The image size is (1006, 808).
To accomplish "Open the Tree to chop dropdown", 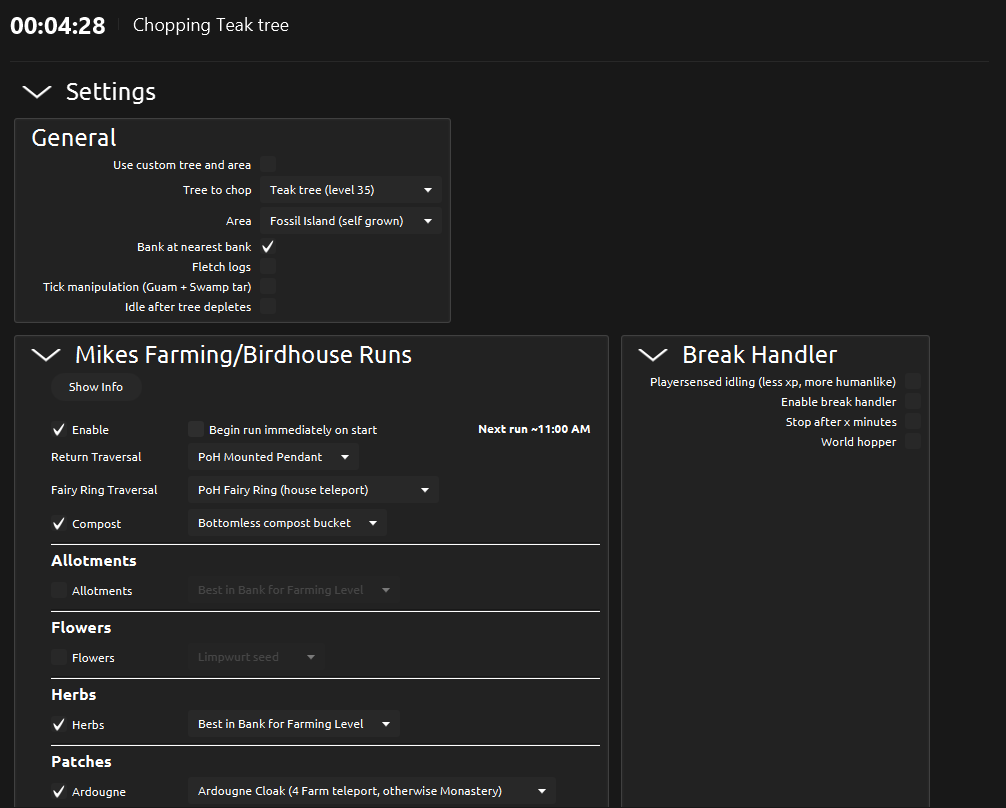I will click(350, 190).
